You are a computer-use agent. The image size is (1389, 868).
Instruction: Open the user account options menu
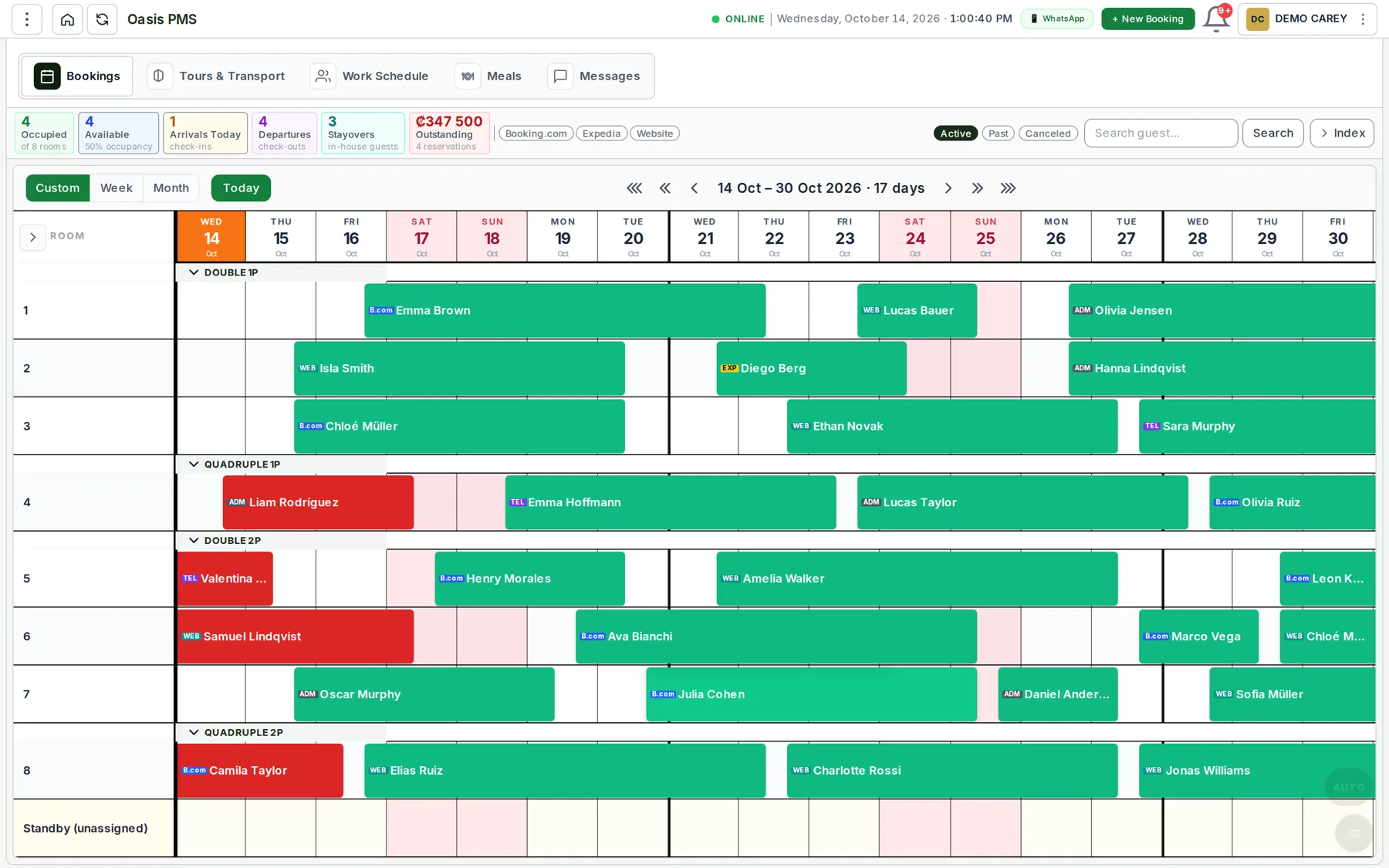(x=1363, y=19)
